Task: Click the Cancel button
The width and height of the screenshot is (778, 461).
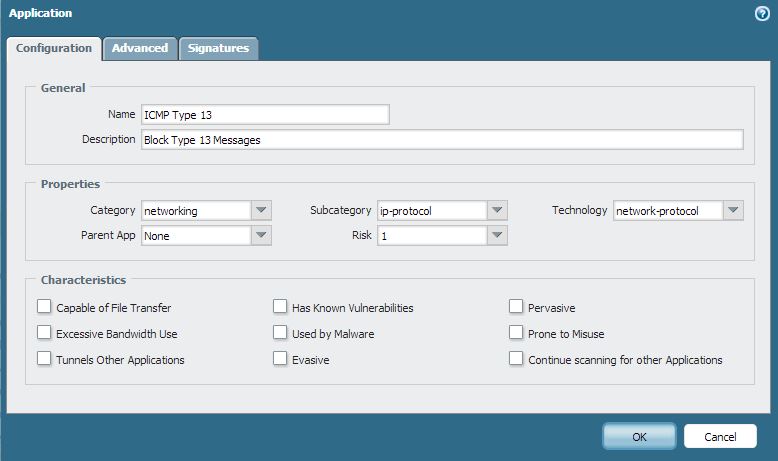Action: tap(720, 437)
